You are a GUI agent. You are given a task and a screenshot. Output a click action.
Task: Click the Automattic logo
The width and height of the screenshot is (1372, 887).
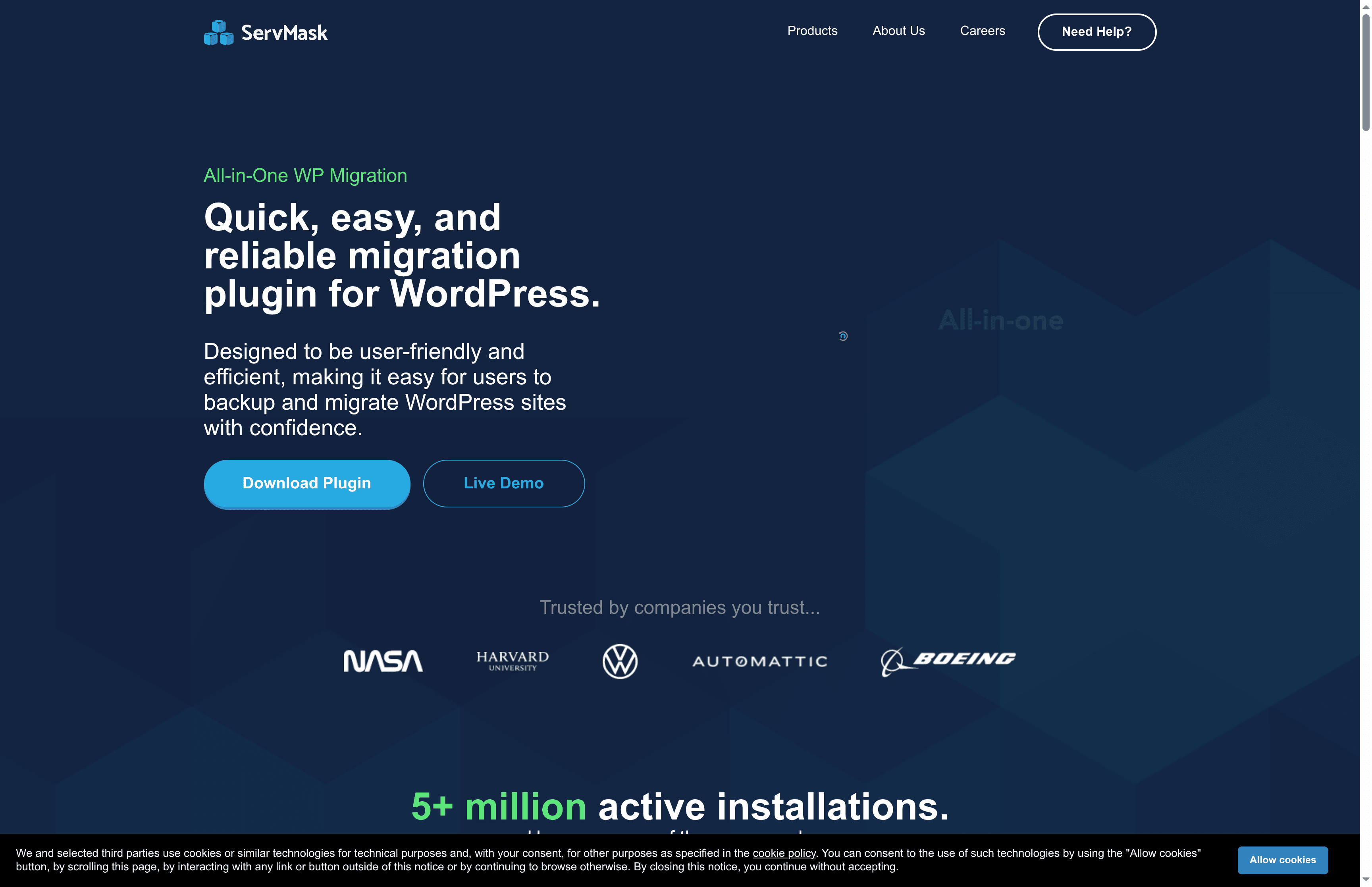759,661
